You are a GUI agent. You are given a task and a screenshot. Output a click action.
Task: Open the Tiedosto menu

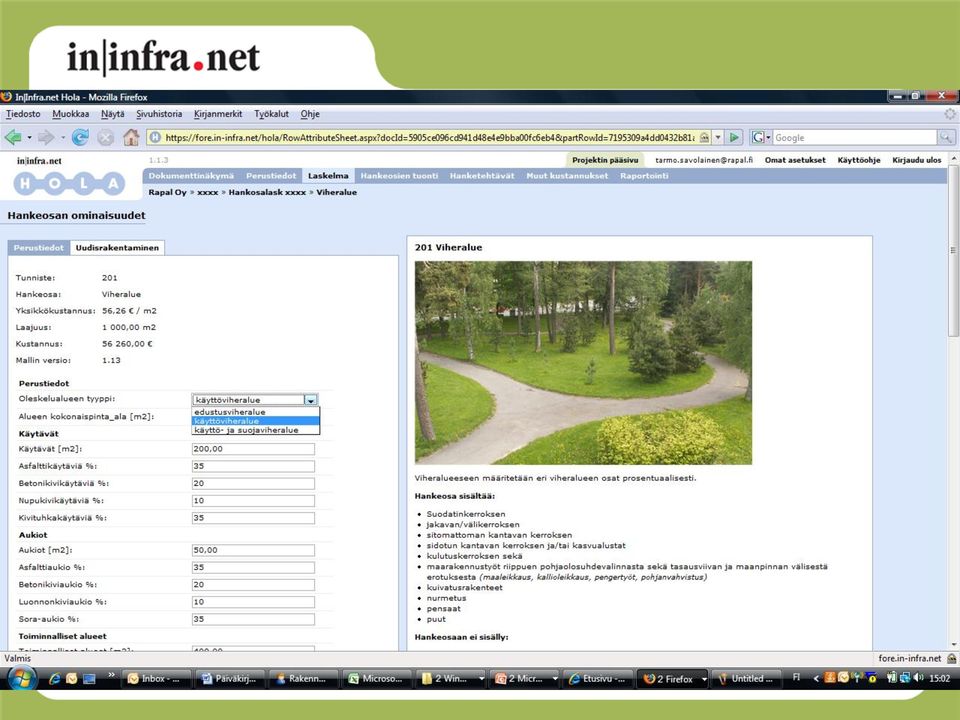coord(23,114)
